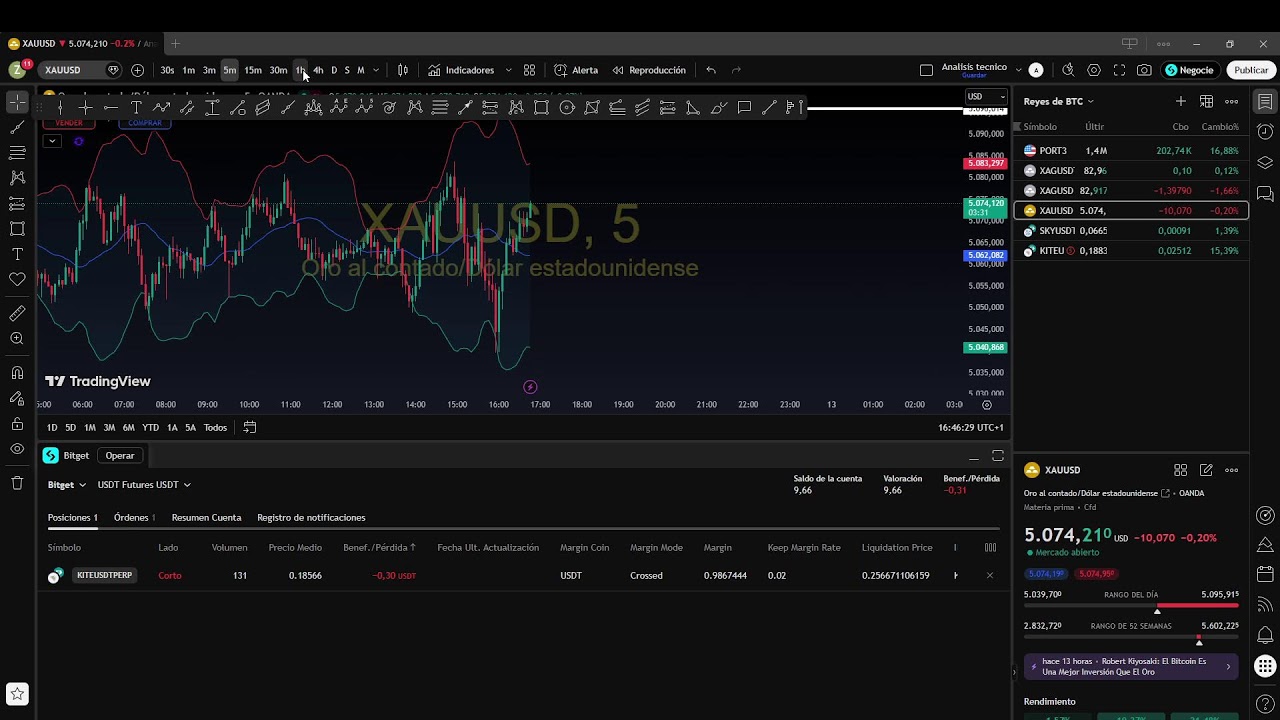Enter fullscreen mode icon
This screenshot has width=1280, height=720.
(1119, 70)
